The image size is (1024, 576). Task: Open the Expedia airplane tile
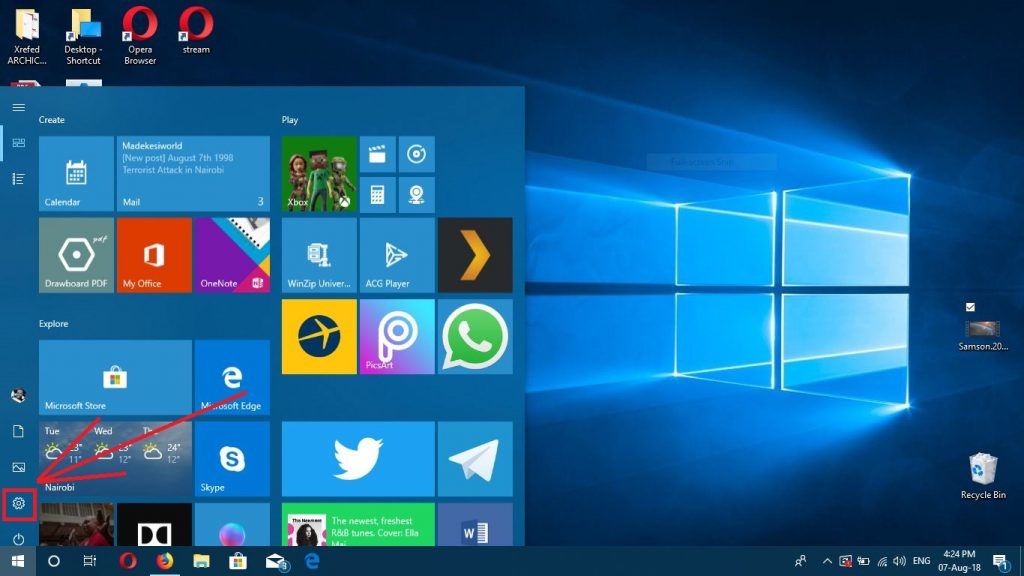click(319, 337)
